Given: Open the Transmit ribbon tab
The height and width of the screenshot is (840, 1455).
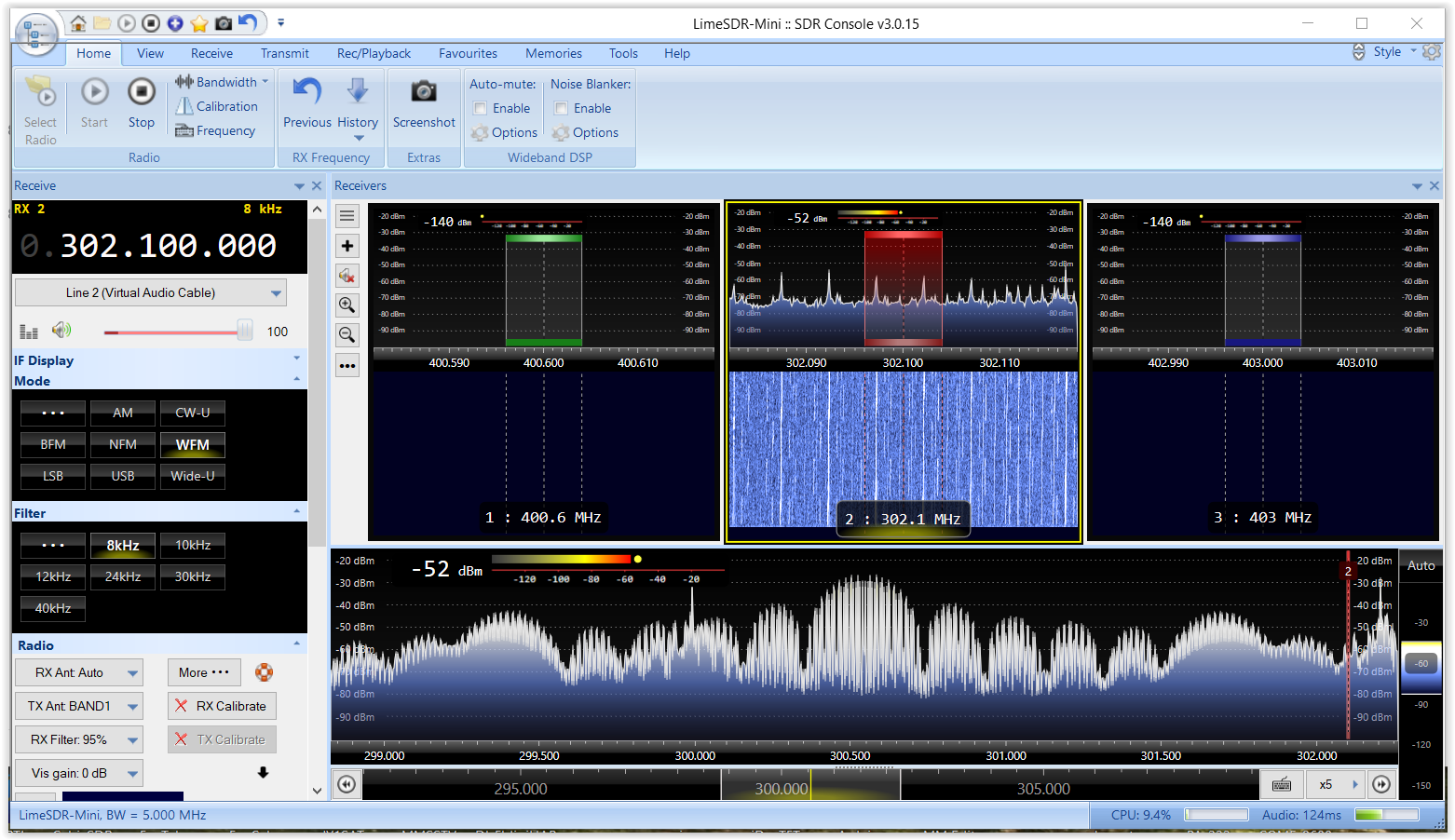Looking at the screenshot, I should 285,53.
